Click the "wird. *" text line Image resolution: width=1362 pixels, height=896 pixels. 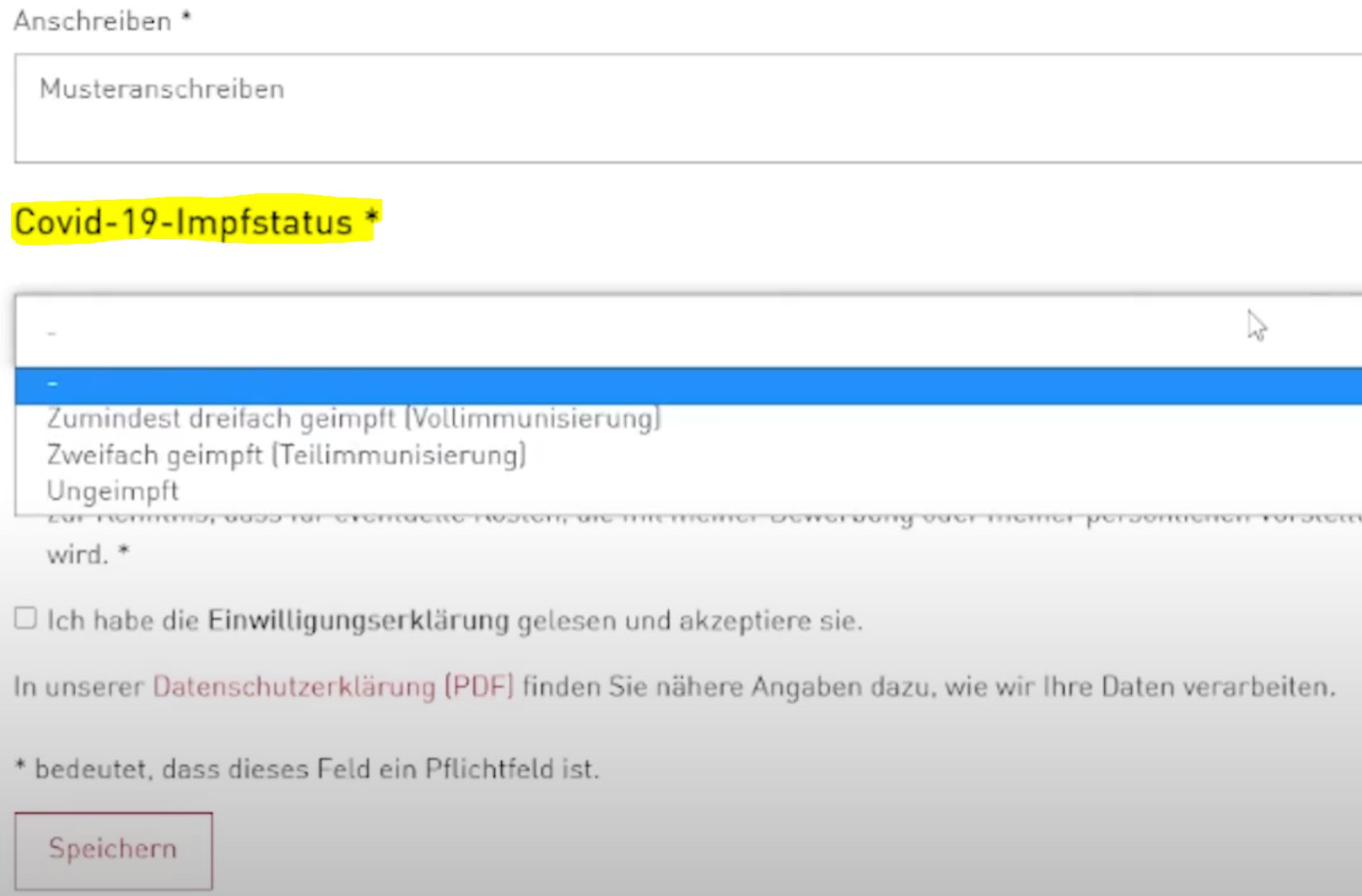point(88,554)
